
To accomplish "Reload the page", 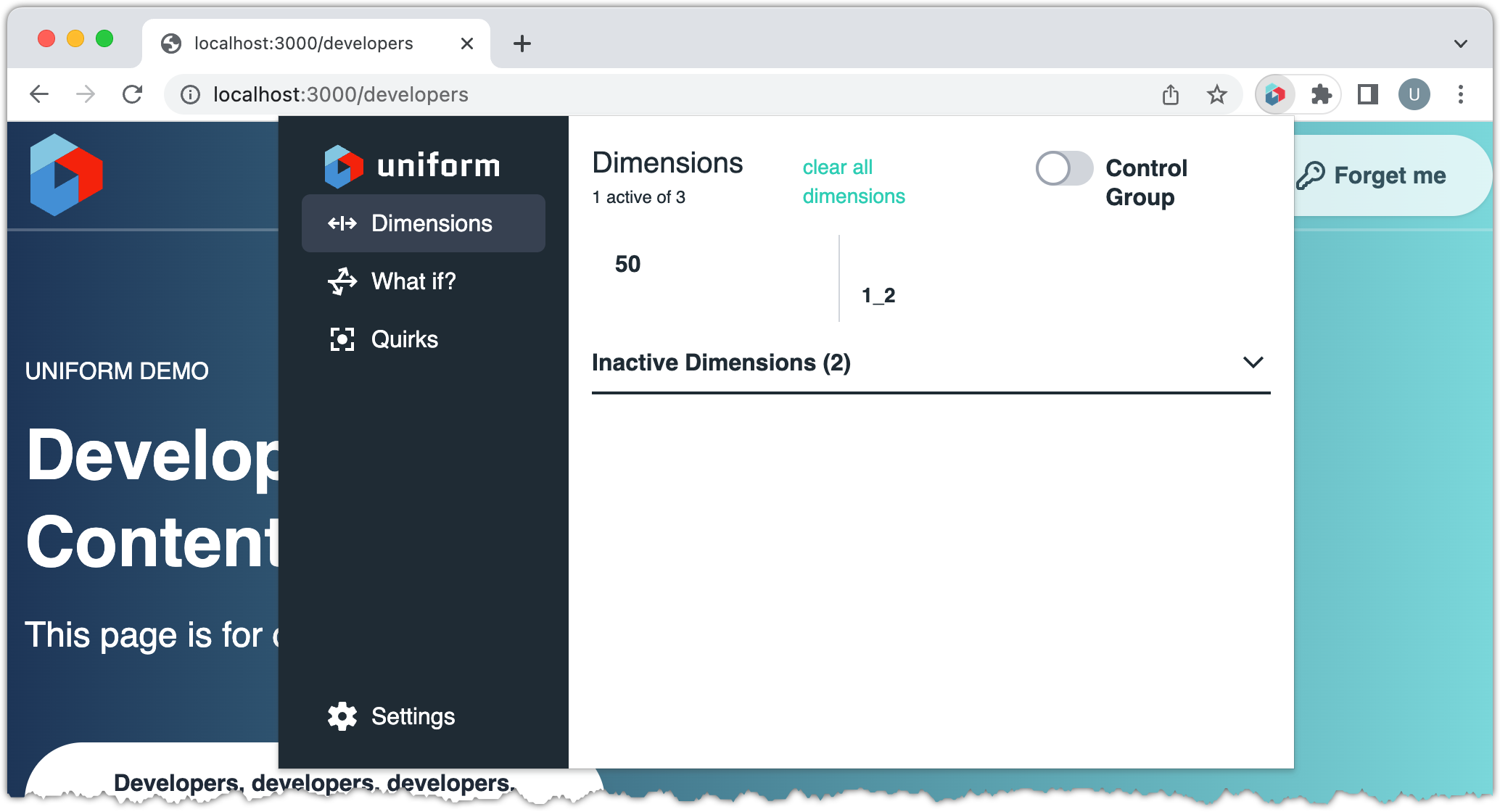I will (132, 94).
